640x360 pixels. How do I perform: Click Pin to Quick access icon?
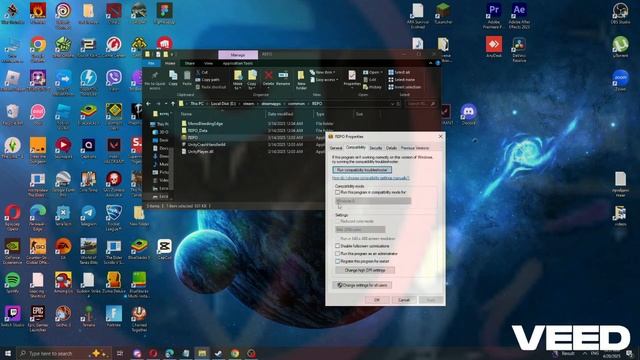pos(155,80)
